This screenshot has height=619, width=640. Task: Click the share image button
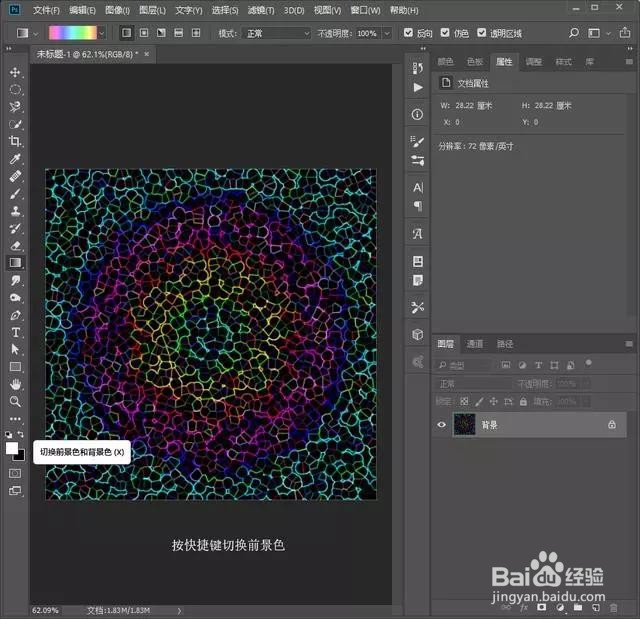pos(625,32)
